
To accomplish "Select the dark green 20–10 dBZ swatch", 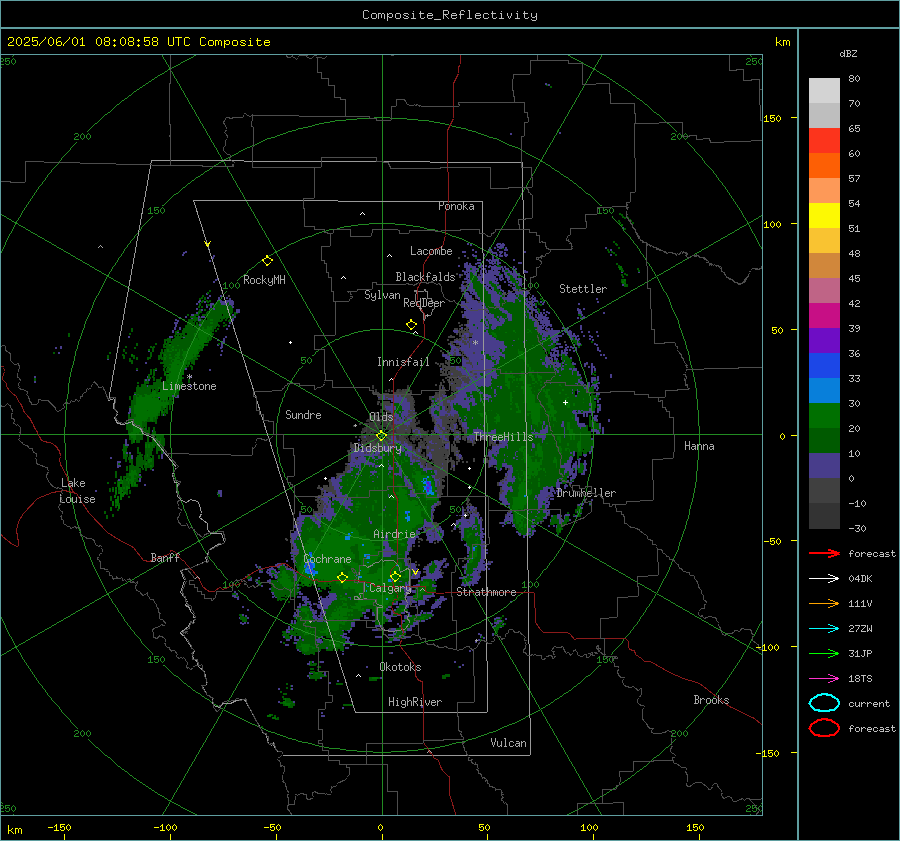I will coord(824,441).
